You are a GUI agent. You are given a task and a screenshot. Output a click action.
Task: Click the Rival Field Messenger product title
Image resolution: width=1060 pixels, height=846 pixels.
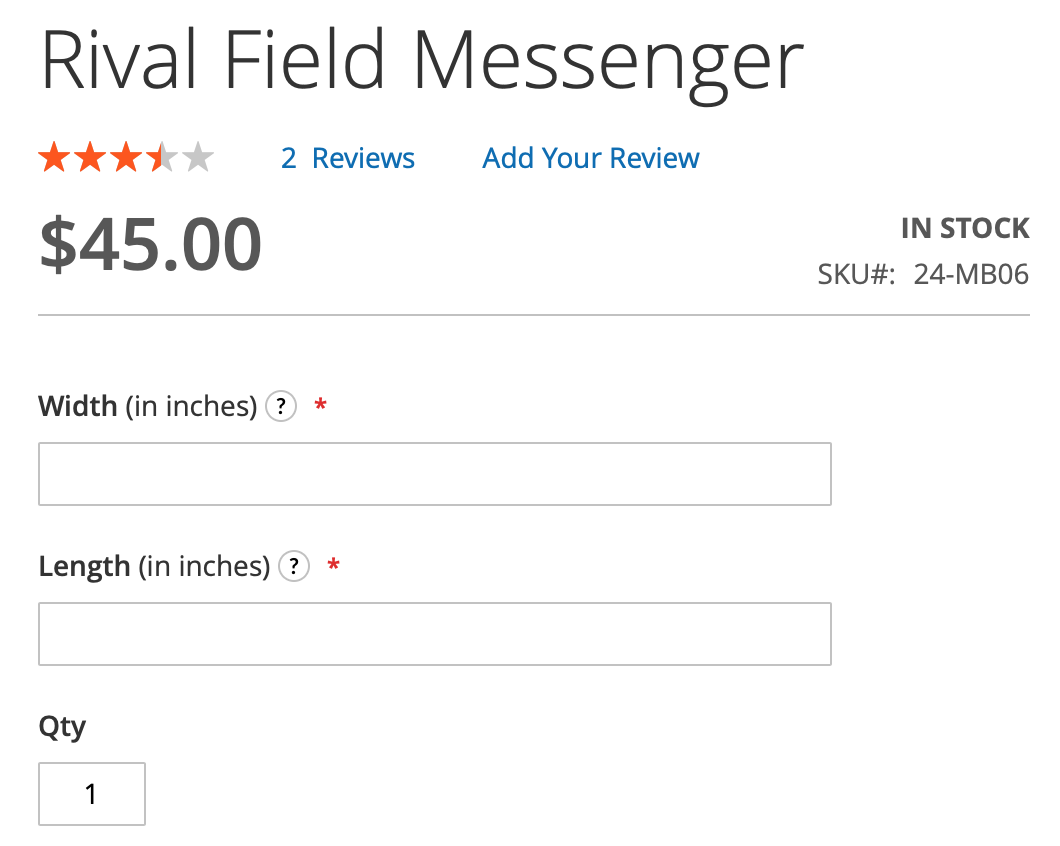pos(422,62)
